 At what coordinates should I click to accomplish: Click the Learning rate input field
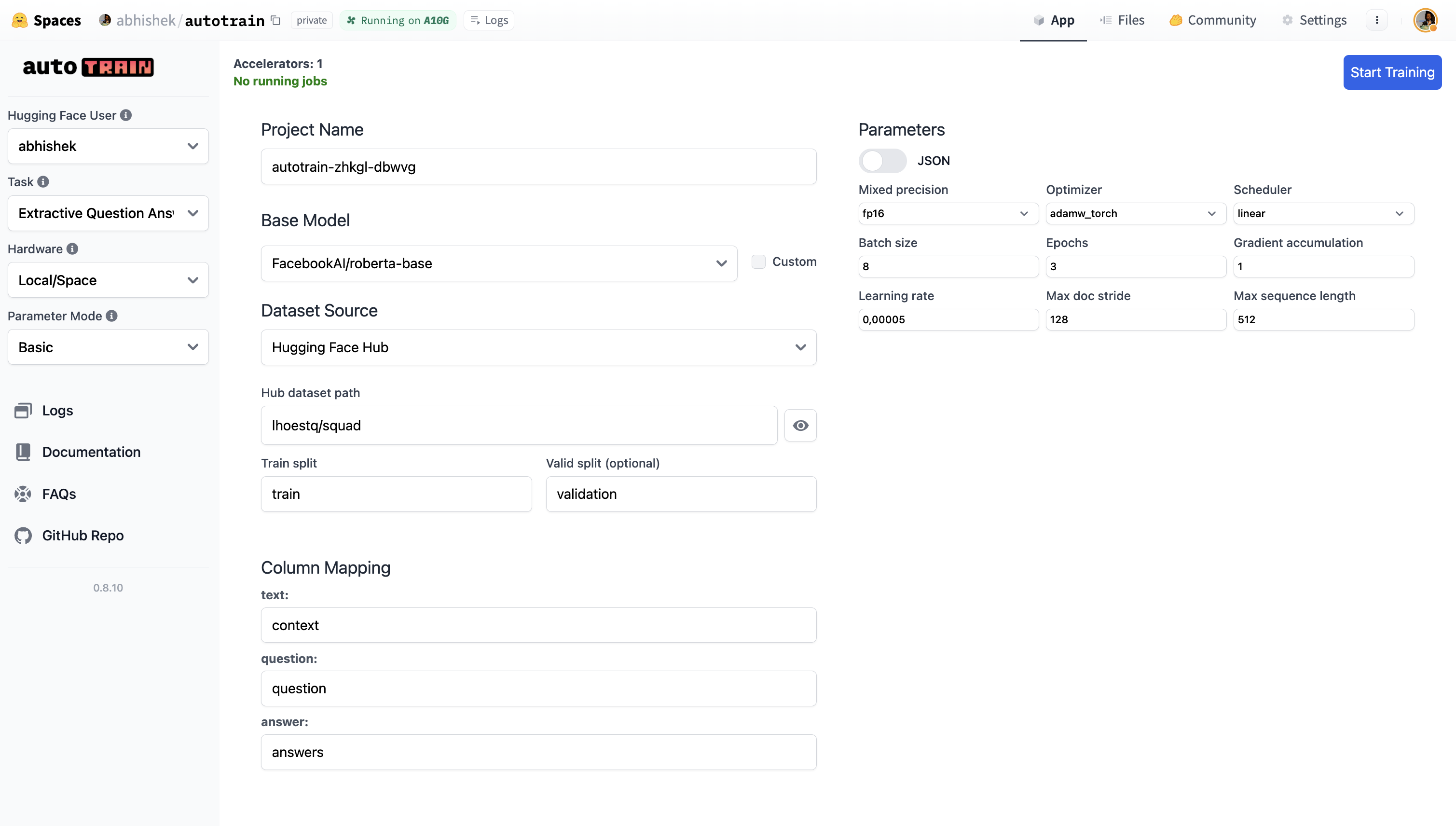[x=947, y=319]
